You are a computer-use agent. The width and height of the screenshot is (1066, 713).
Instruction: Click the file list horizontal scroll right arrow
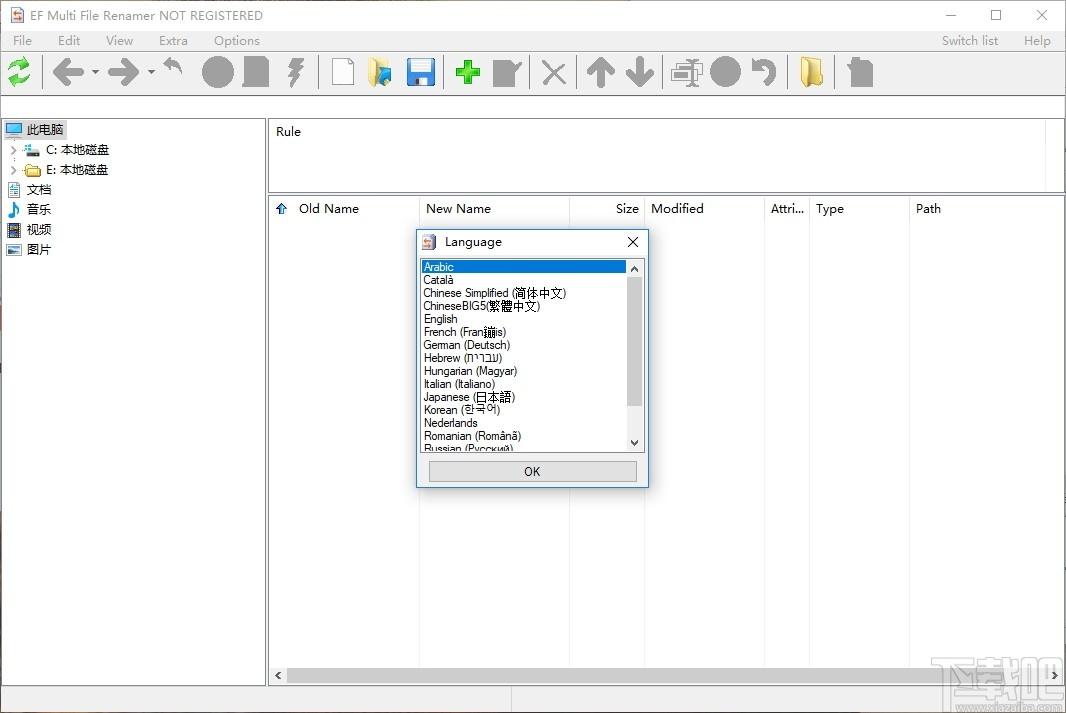click(1054, 675)
